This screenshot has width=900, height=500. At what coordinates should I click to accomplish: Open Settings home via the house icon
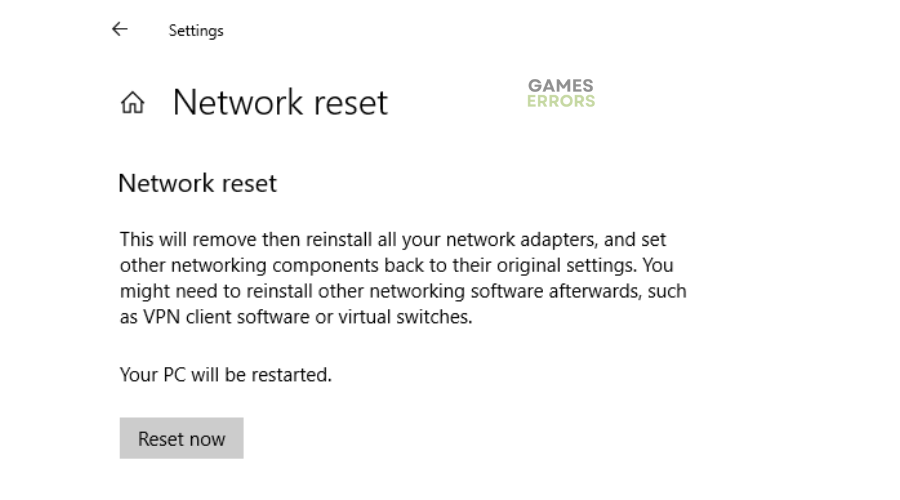tap(133, 103)
